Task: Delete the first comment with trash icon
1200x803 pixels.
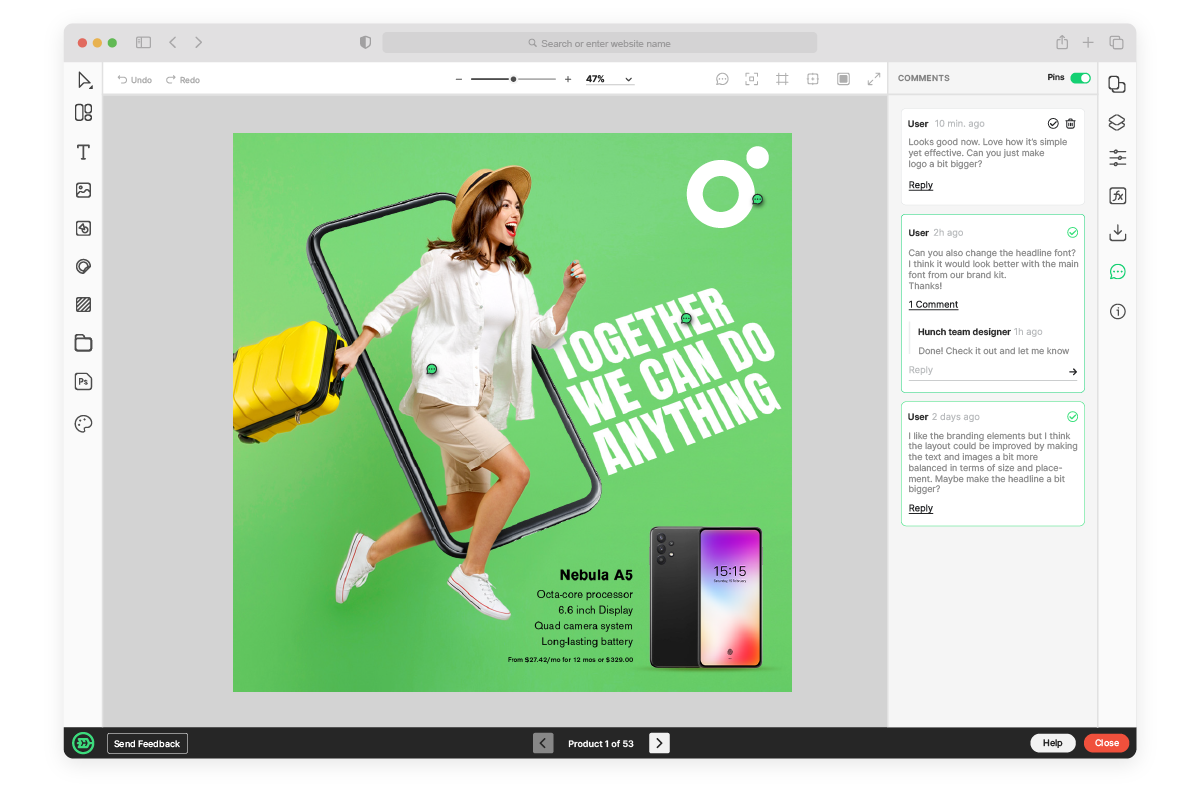Action: pos(1070,123)
